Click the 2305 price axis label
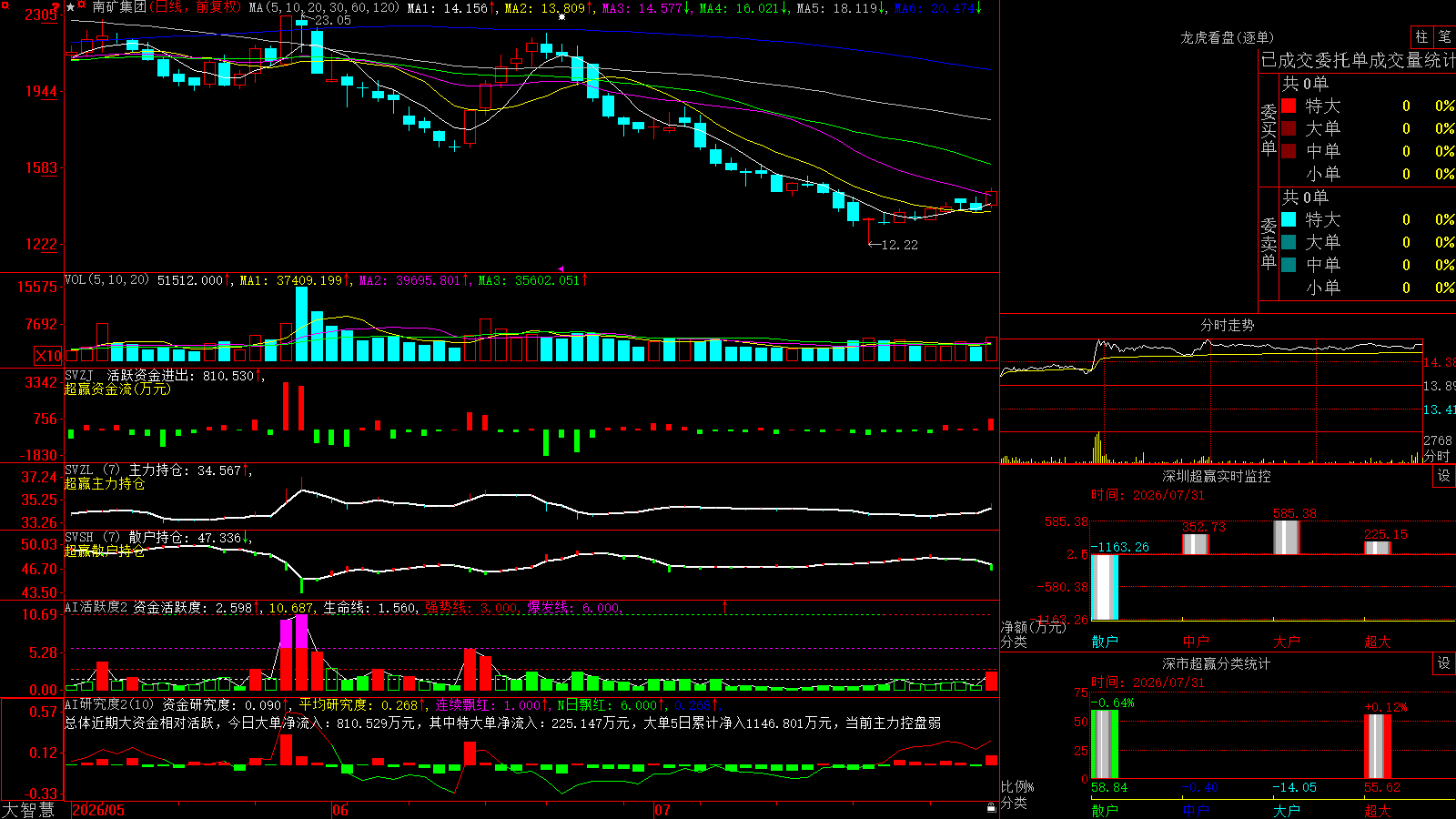Viewport: 1456px width, 819px height. (41, 15)
